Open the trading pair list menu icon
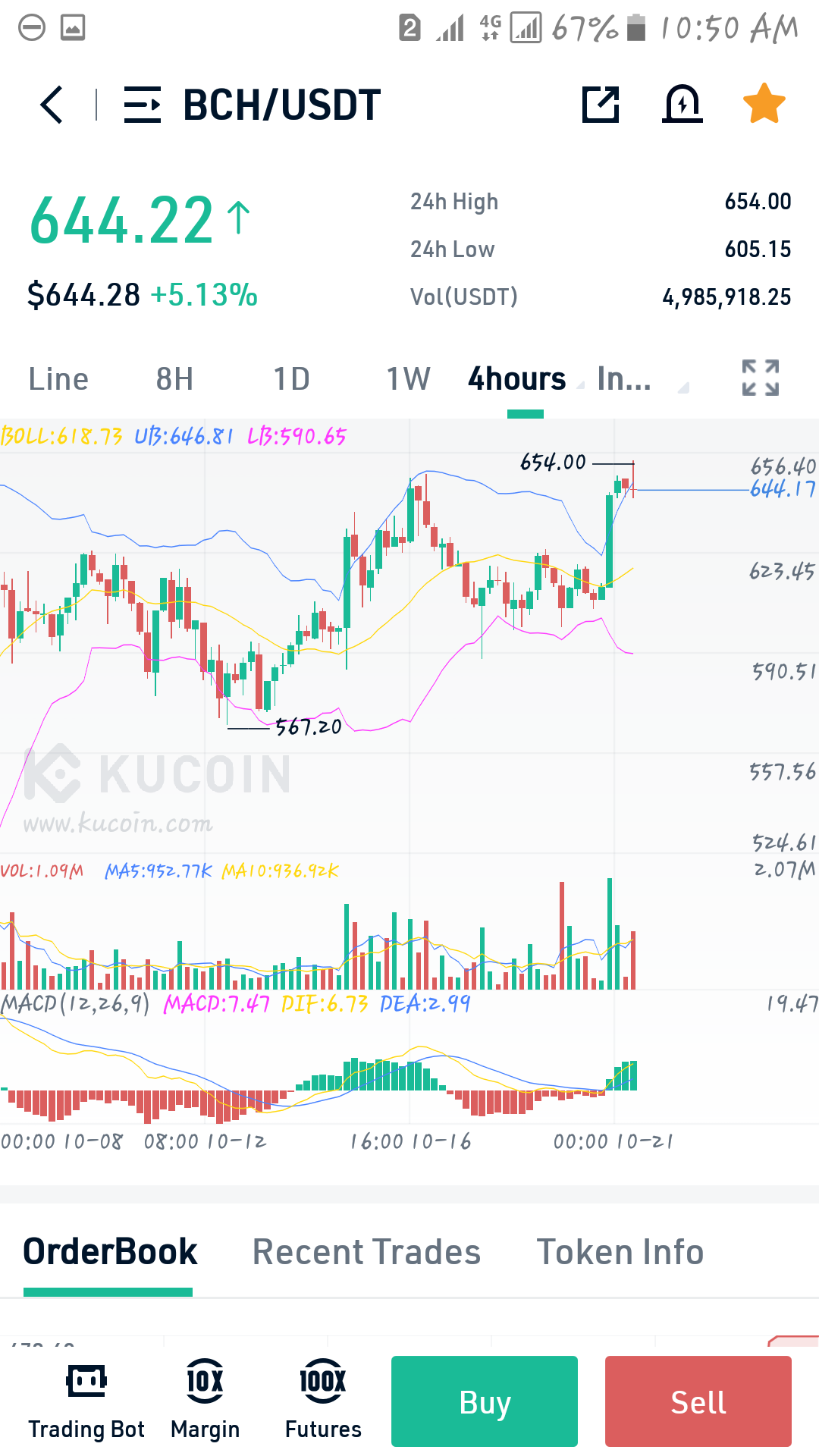The image size is (819, 1456). 143,105
